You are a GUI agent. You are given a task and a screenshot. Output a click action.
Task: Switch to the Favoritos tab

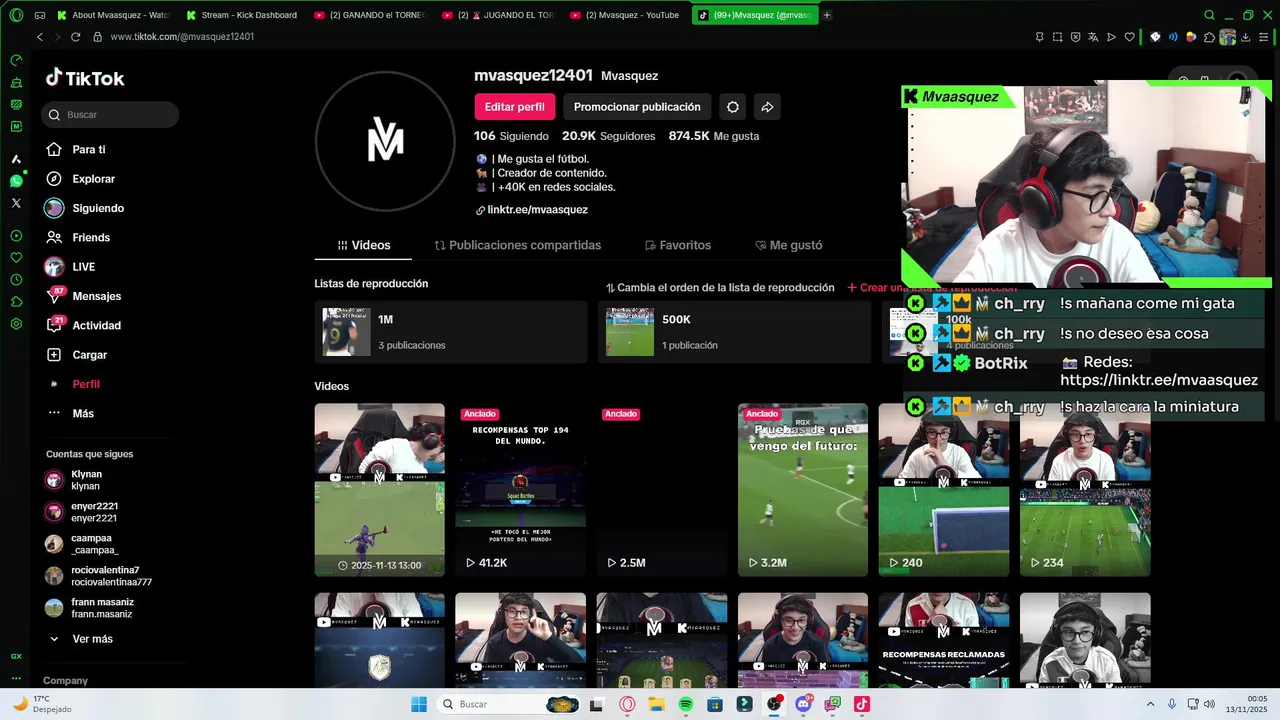tap(677, 245)
